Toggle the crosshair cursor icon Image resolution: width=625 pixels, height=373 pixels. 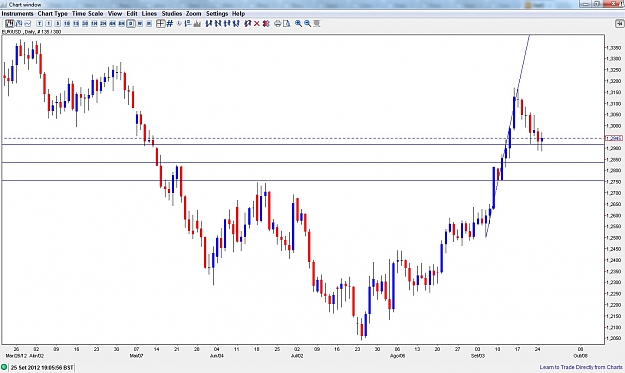pos(160,24)
